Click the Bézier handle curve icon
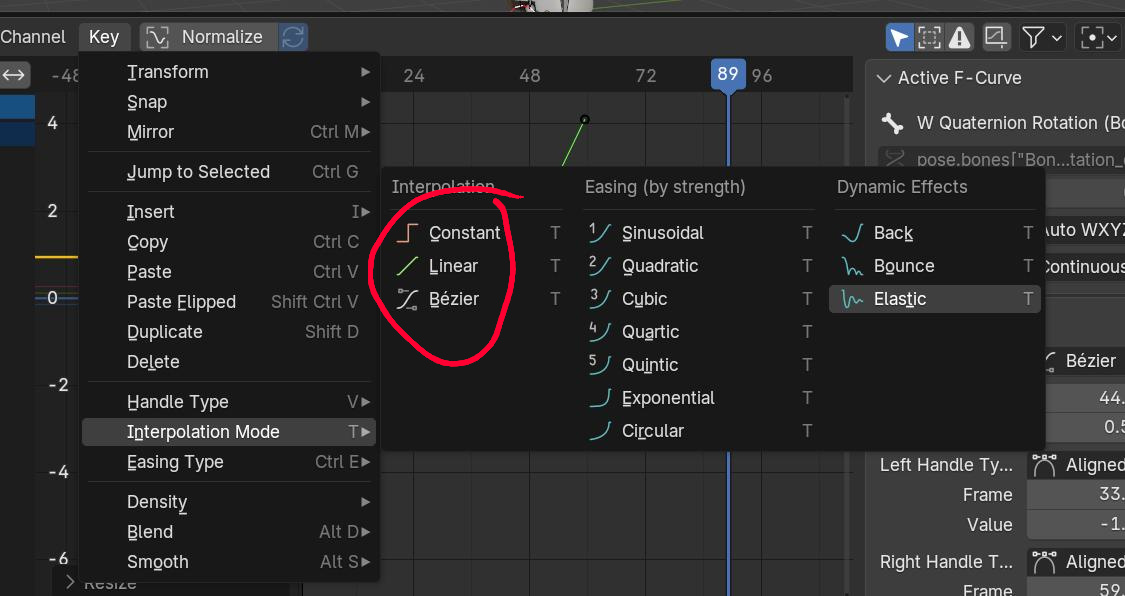 coord(408,299)
